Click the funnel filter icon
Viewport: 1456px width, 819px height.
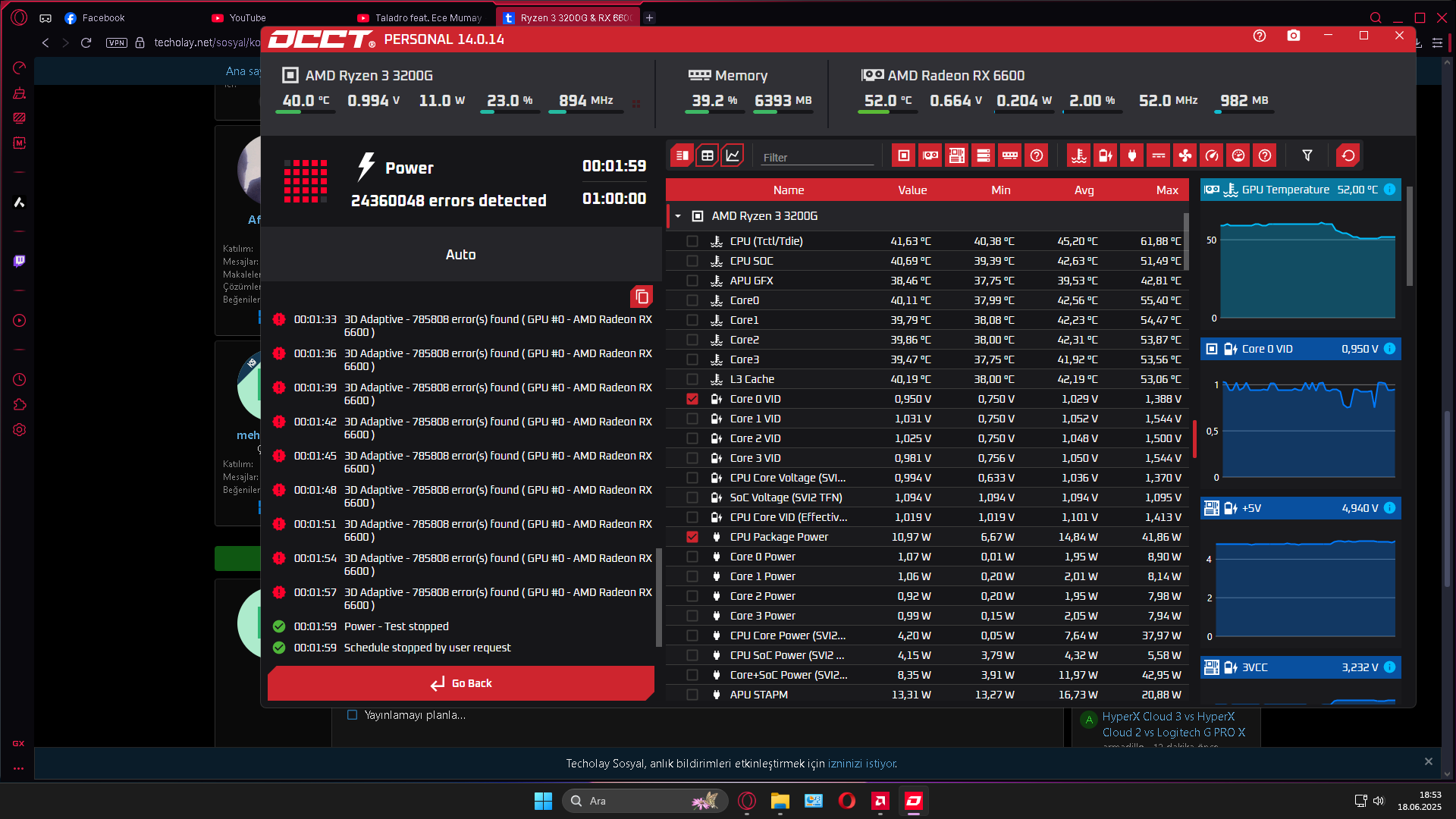point(1307,156)
